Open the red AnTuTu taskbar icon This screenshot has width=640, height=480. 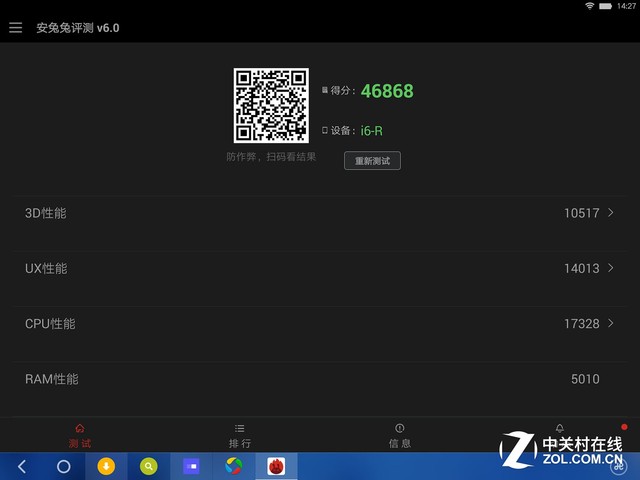[x=276, y=466]
